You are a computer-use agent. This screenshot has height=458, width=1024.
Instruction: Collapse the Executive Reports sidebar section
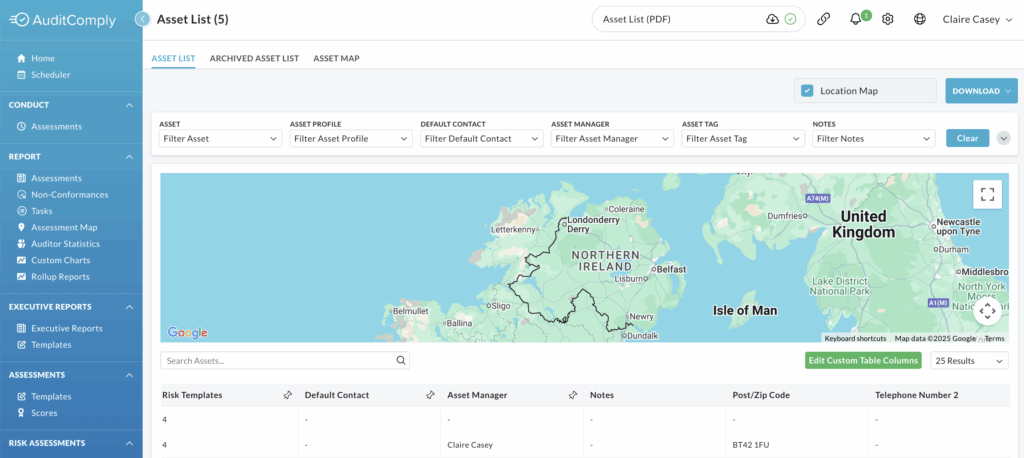[x=129, y=307]
